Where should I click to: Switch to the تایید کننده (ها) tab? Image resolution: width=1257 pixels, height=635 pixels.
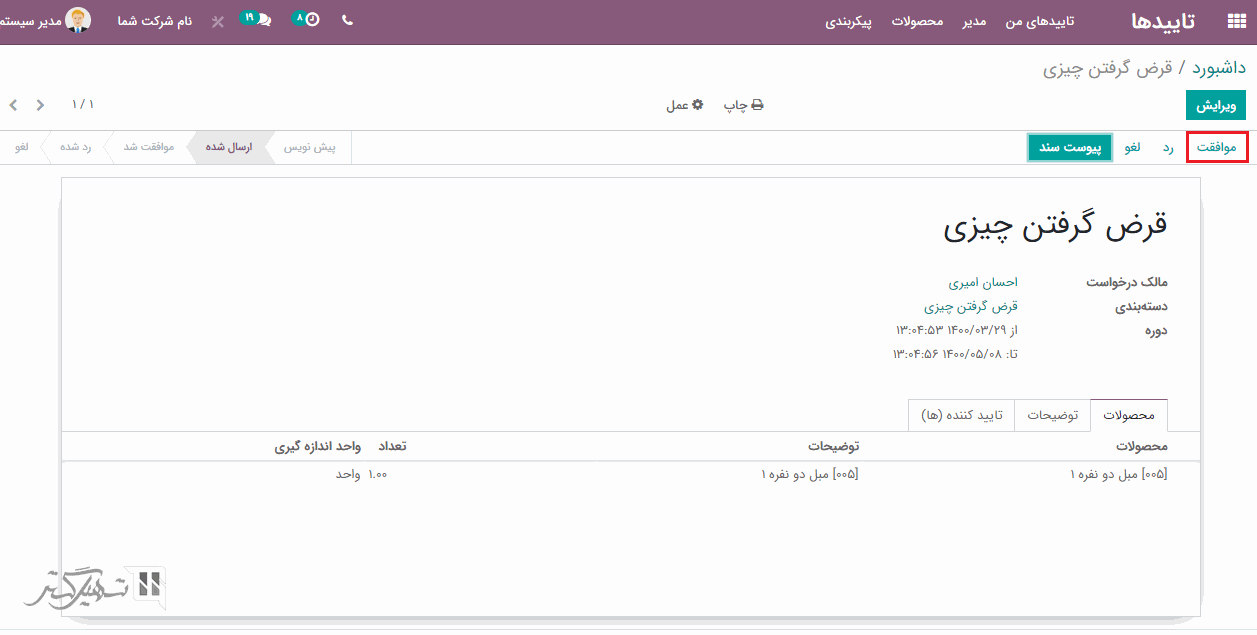pos(961,415)
